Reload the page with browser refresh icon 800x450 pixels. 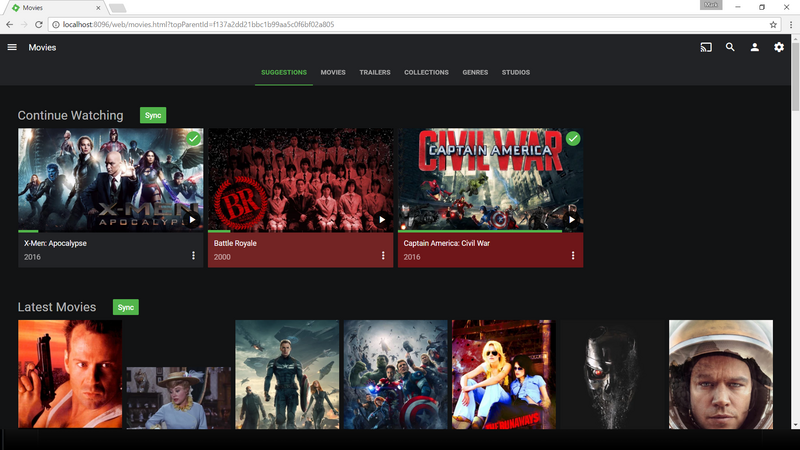coord(39,24)
